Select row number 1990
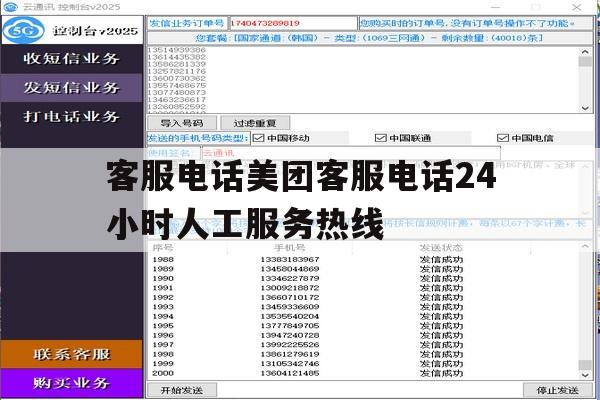The width and height of the screenshot is (600, 400). coord(163,278)
